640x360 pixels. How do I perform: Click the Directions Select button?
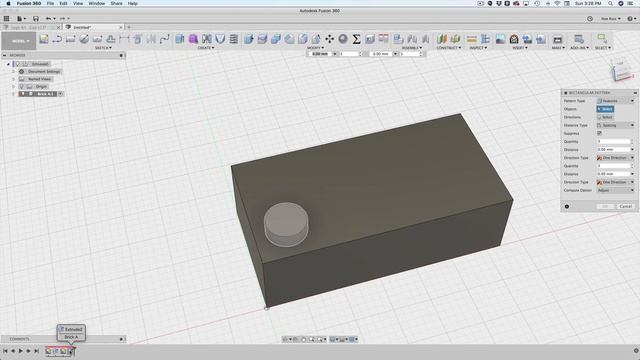tap(605, 117)
